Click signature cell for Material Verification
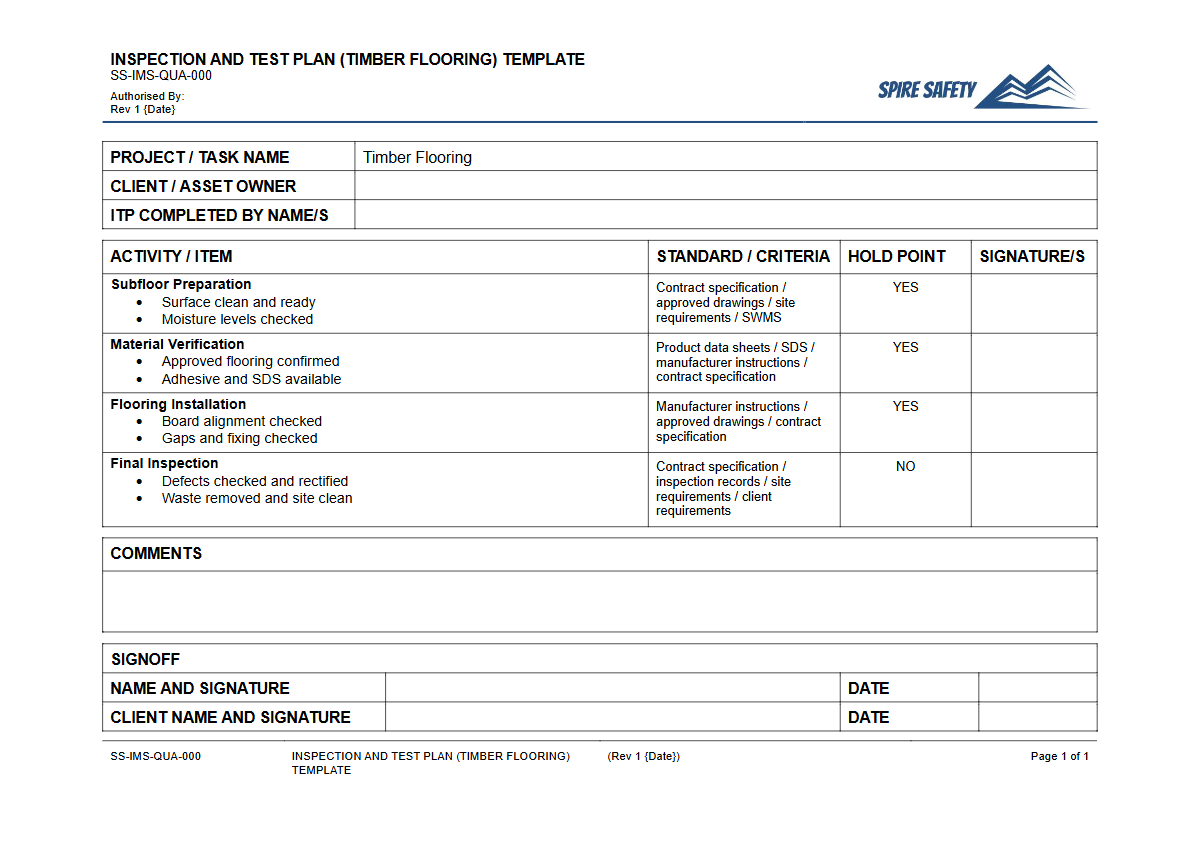The height and width of the screenshot is (849, 1200). (1034, 362)
